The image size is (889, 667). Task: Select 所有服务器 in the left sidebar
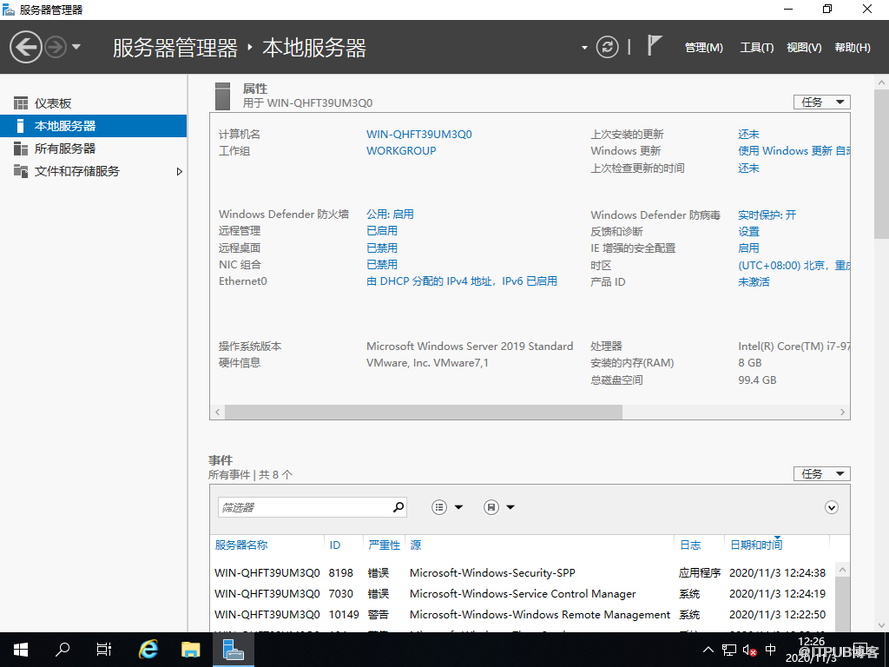click(x=65, y=148)
